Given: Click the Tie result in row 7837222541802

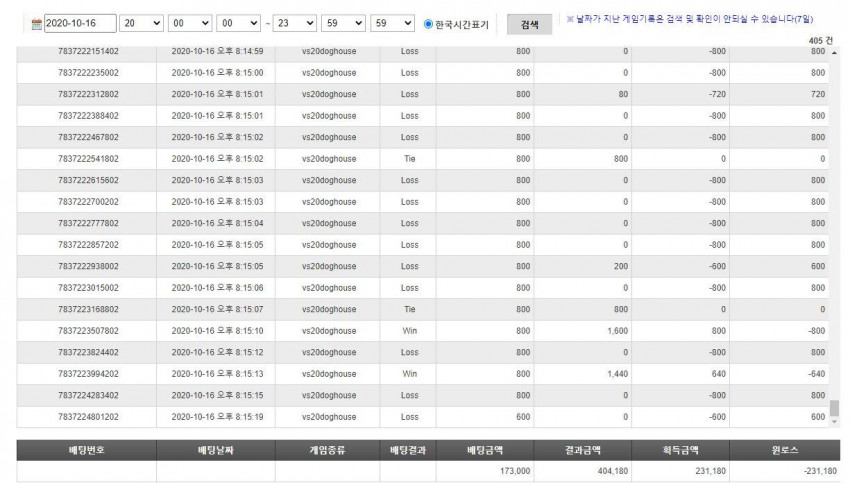Looking at the screenshot, I should [x=409, y=159].
